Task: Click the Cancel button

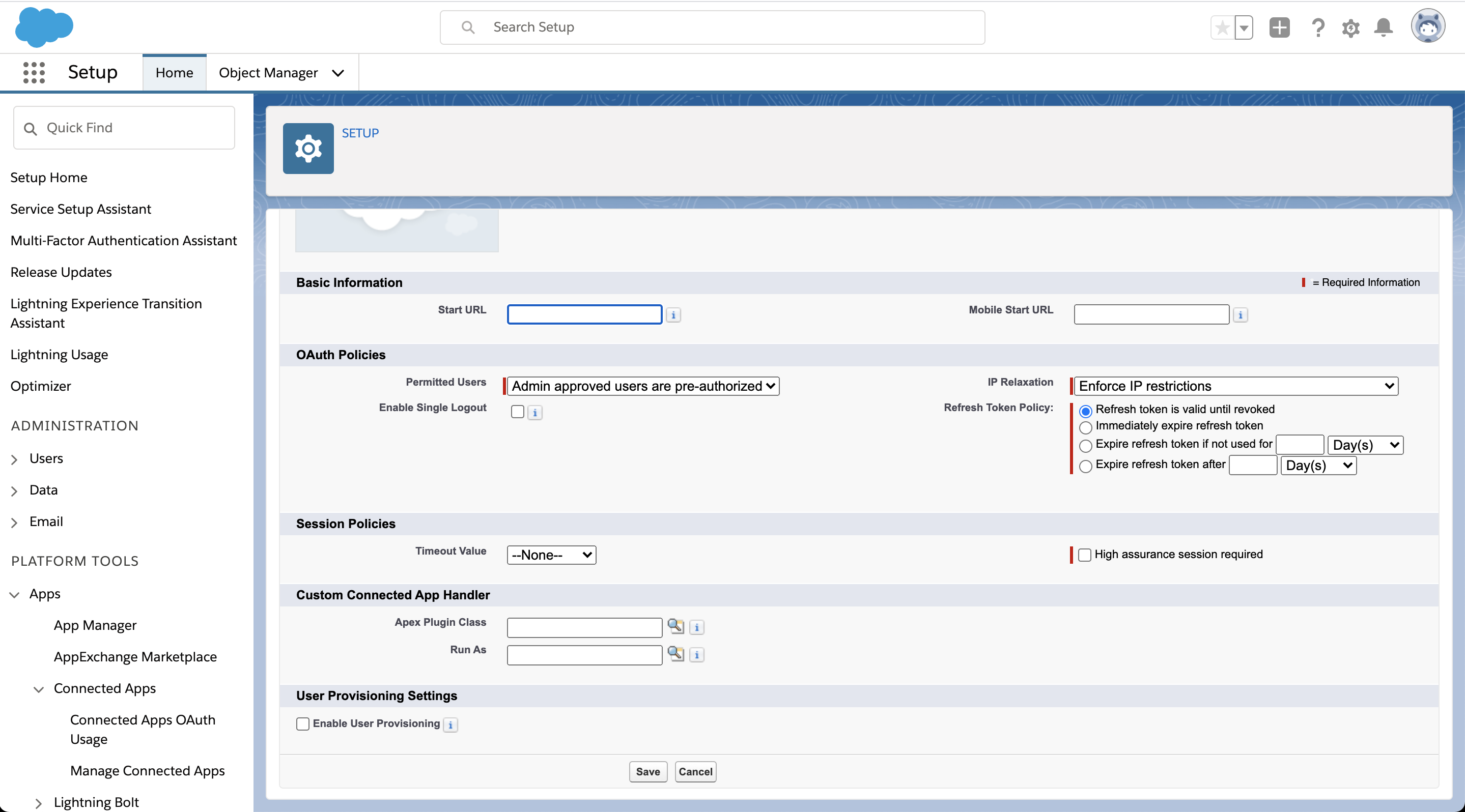Action: click(695, 772)
